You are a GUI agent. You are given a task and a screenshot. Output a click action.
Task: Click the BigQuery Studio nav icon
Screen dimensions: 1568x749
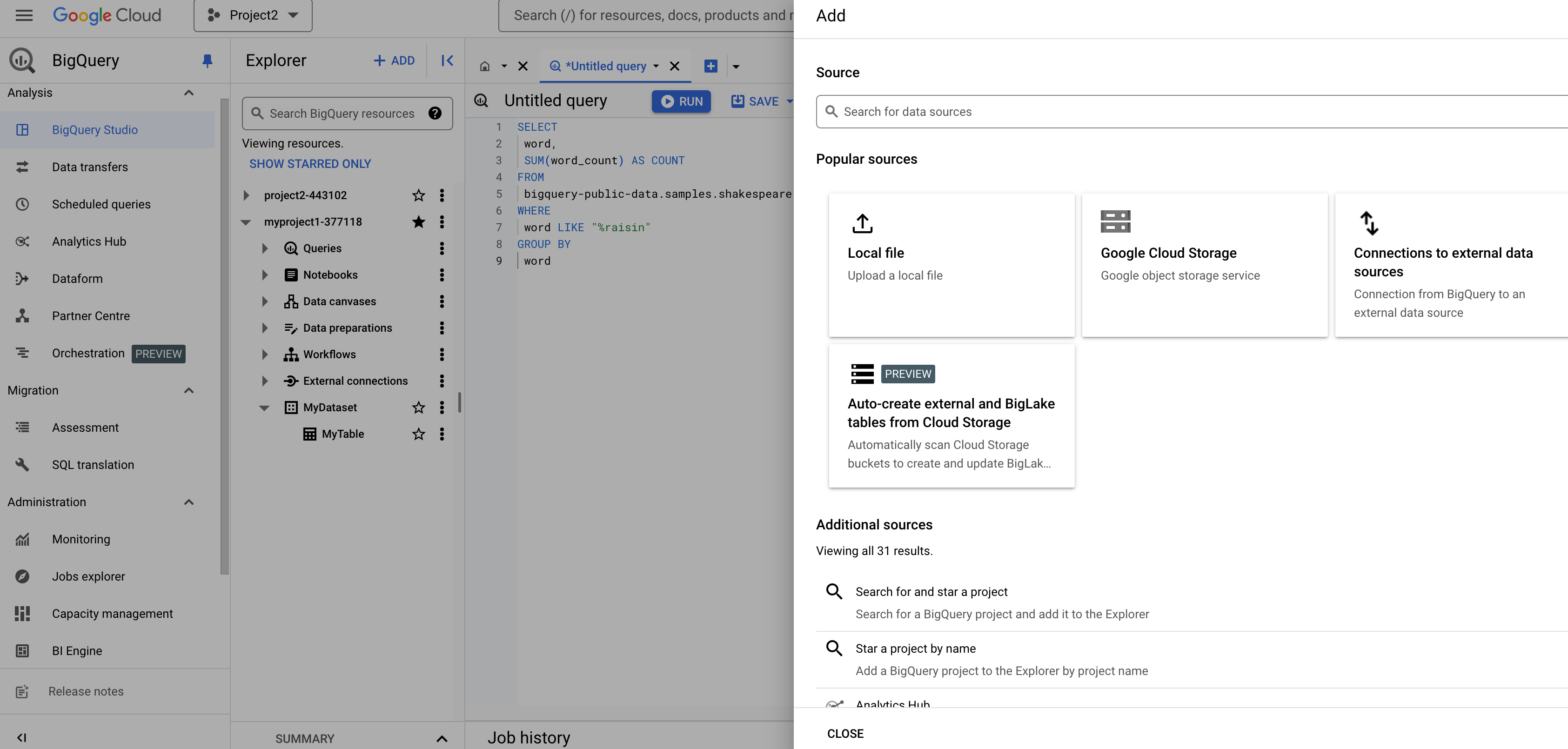coord(22,130)
